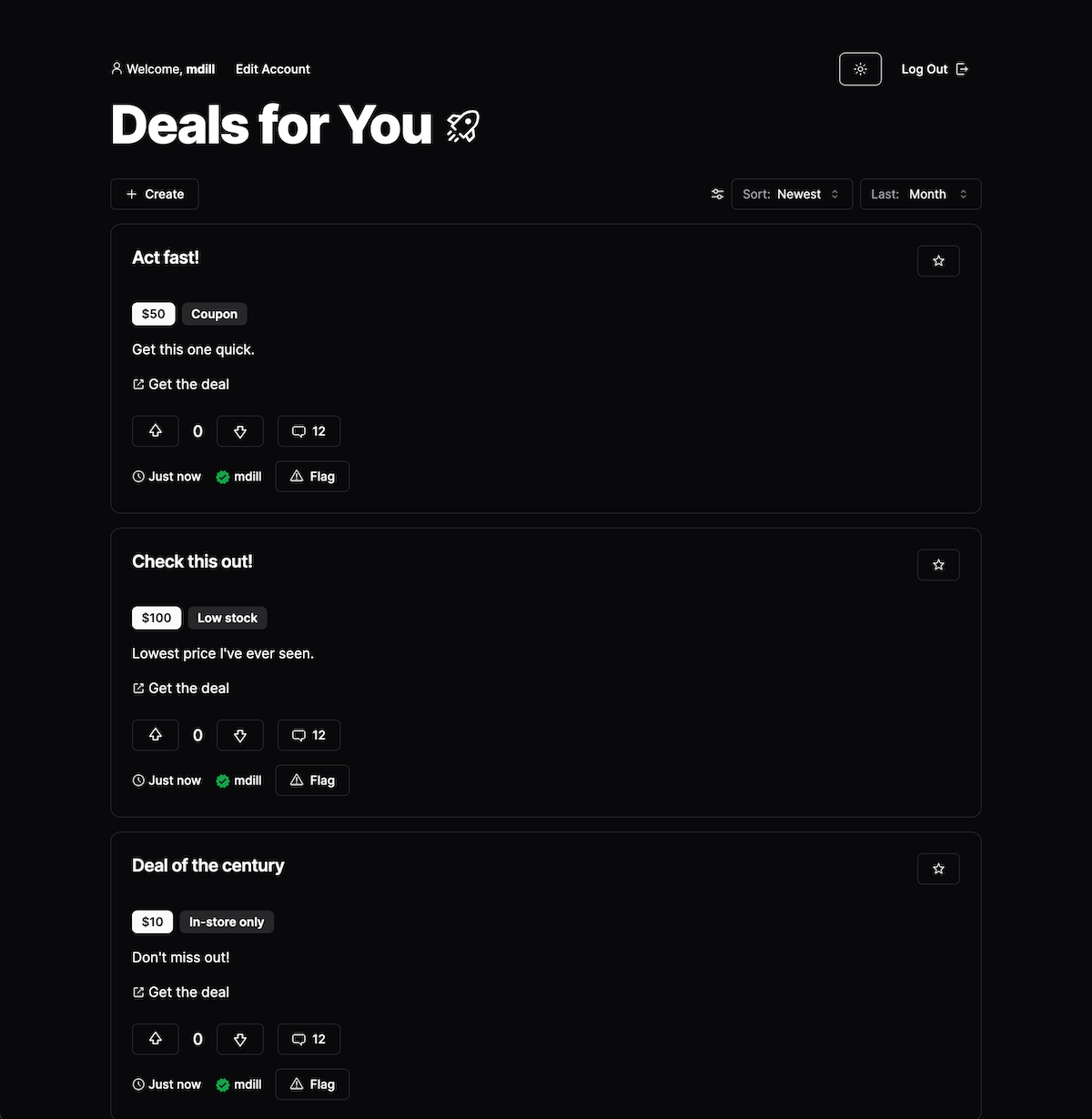
Task: Star the "Act fast!" deal as favorite
Action: coord(938,261)
